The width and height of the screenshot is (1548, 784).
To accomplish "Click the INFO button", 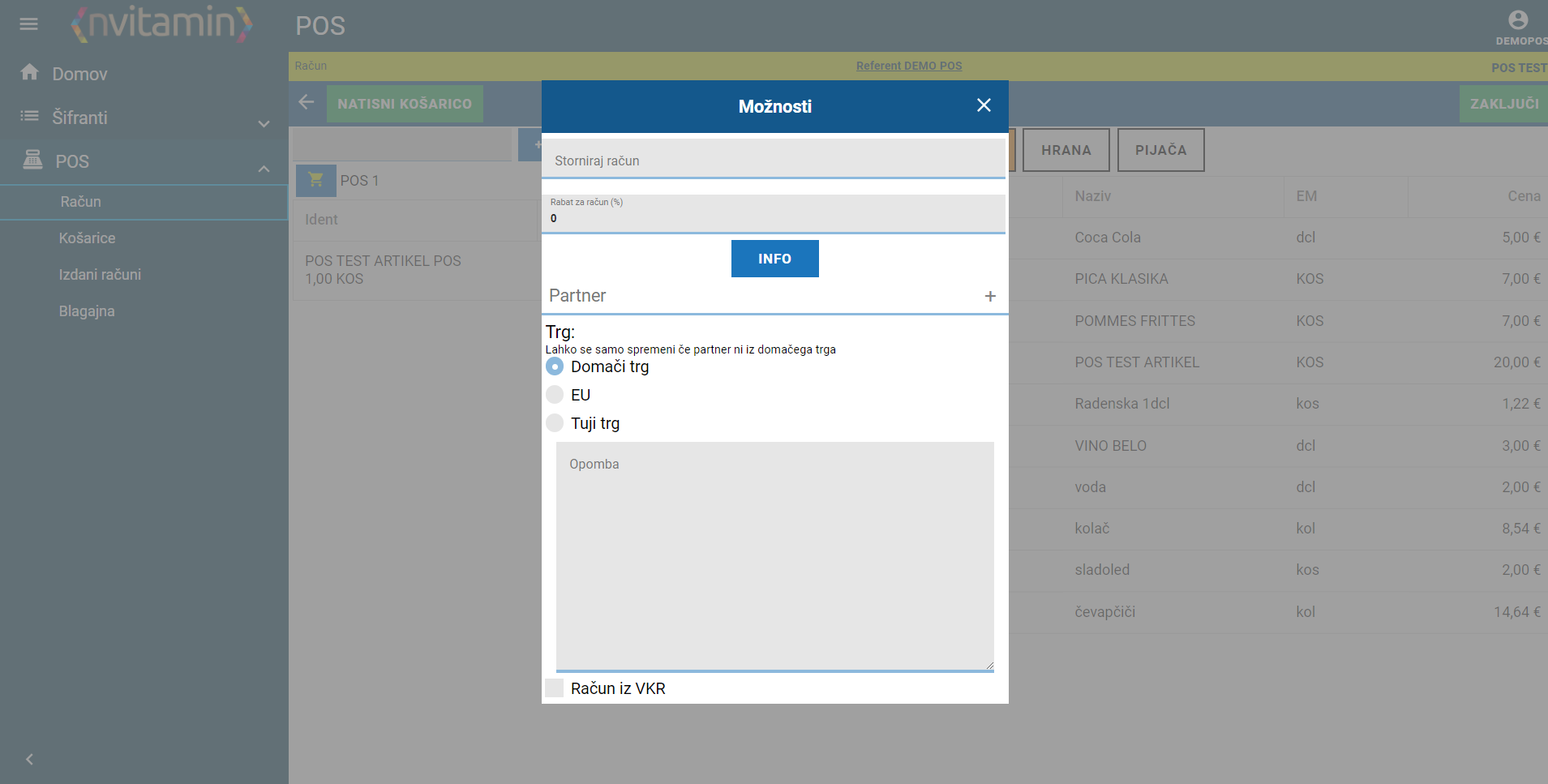I will (x=775, y=259).
